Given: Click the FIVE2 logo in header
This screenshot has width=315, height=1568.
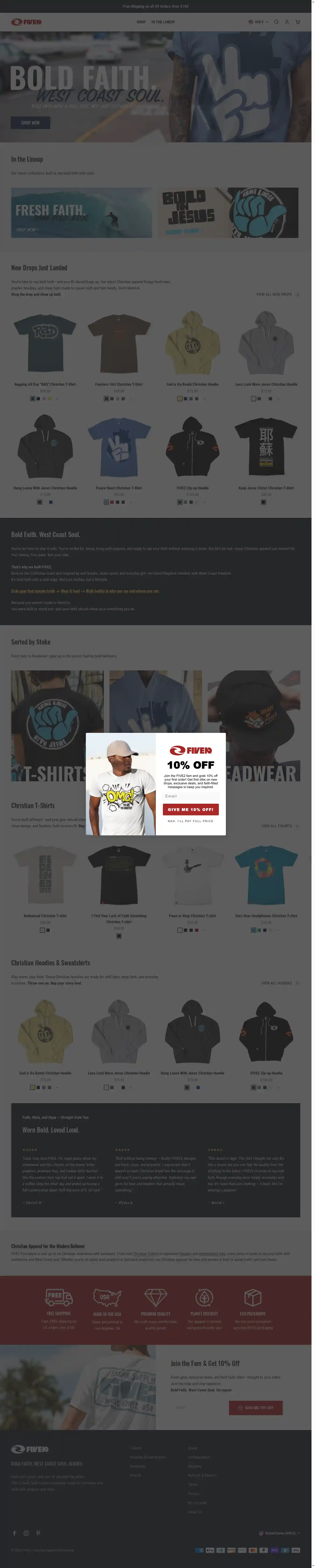Looking at the screenshot, I should pyautogui.click(x=26, y=22).
